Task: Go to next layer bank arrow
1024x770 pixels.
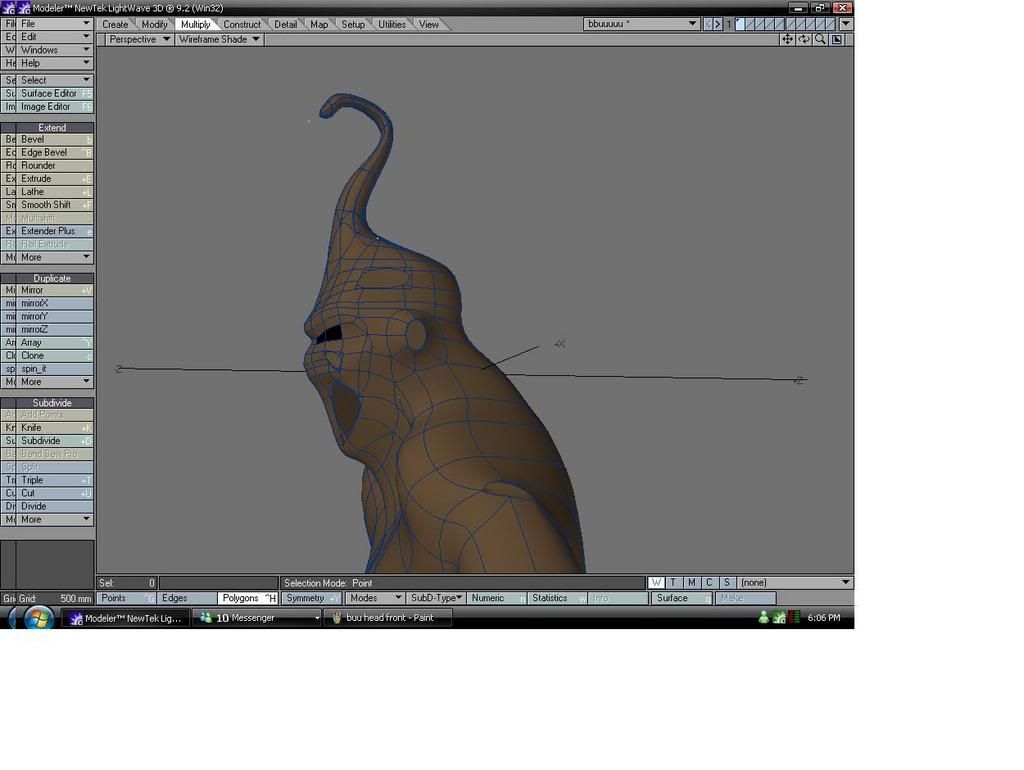Action: tap(718, 24)
